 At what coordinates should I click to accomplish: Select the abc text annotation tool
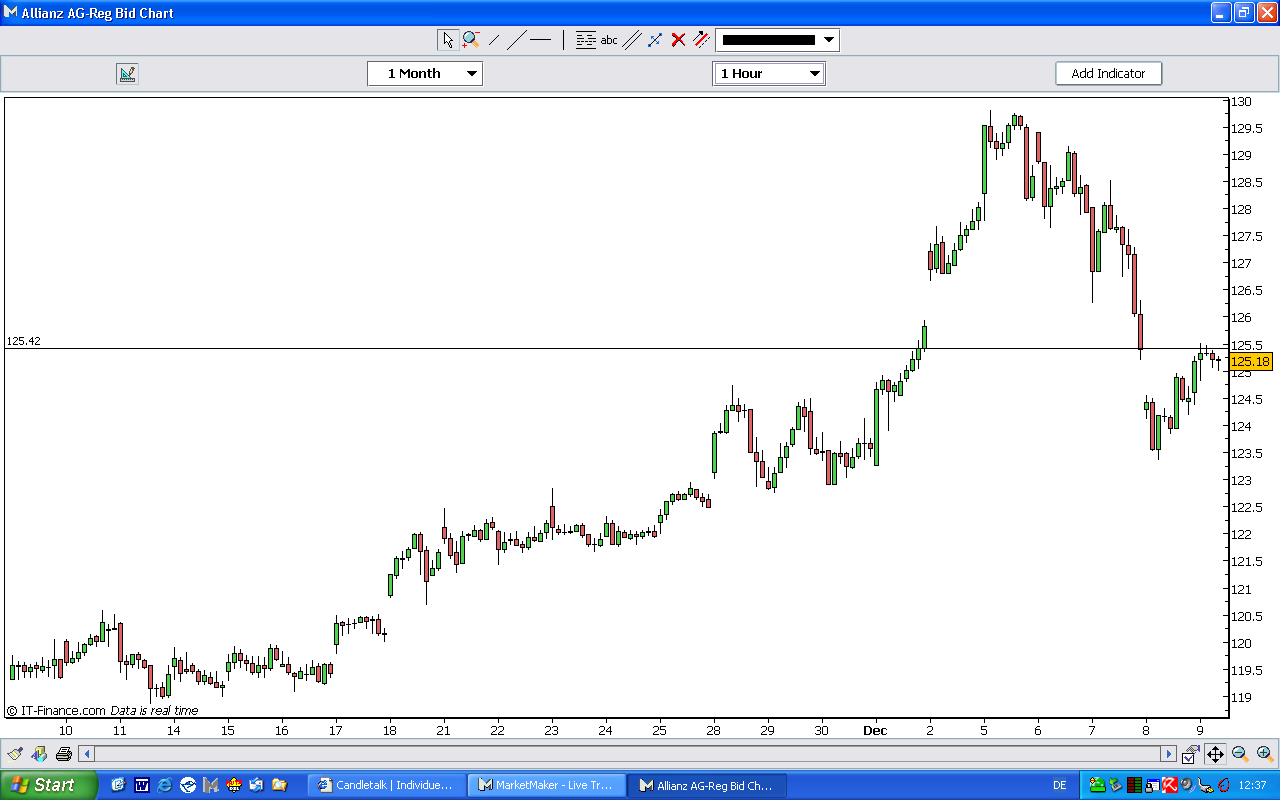(x=609, y=40)
